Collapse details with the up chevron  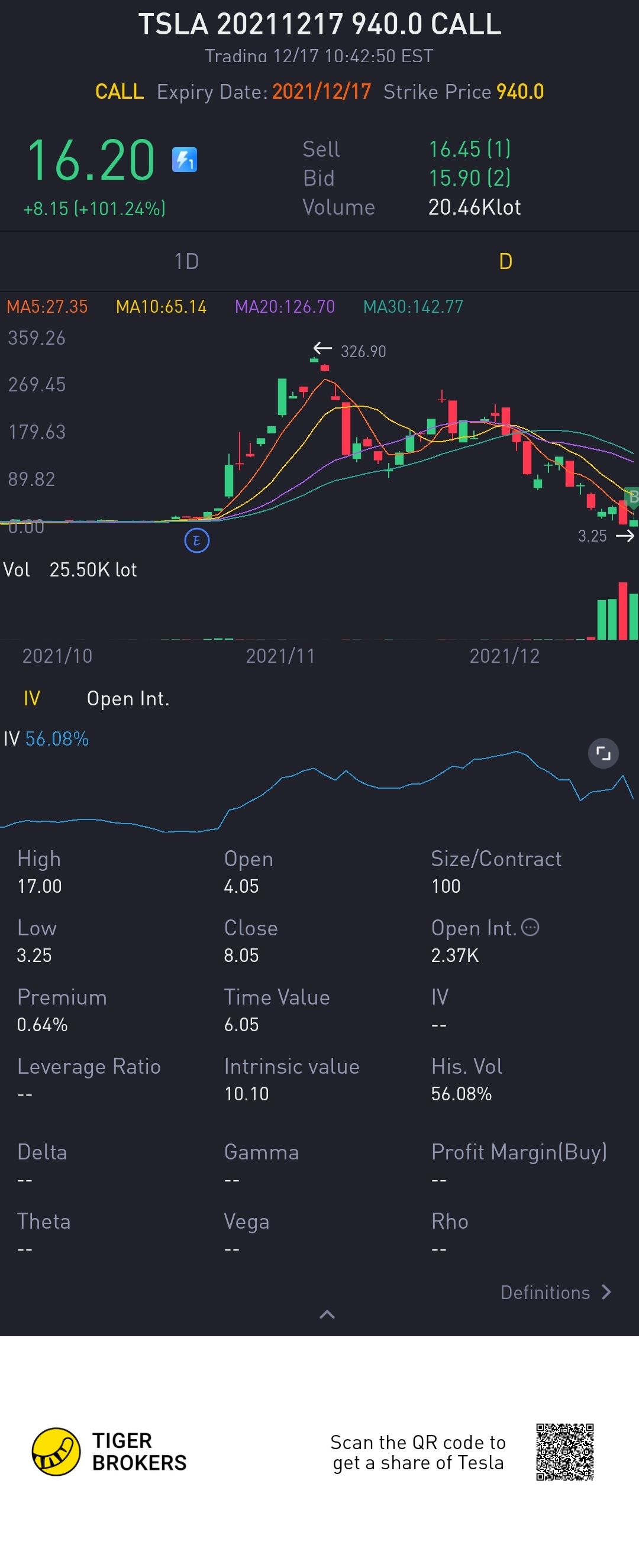click(x=327, y=1314)
